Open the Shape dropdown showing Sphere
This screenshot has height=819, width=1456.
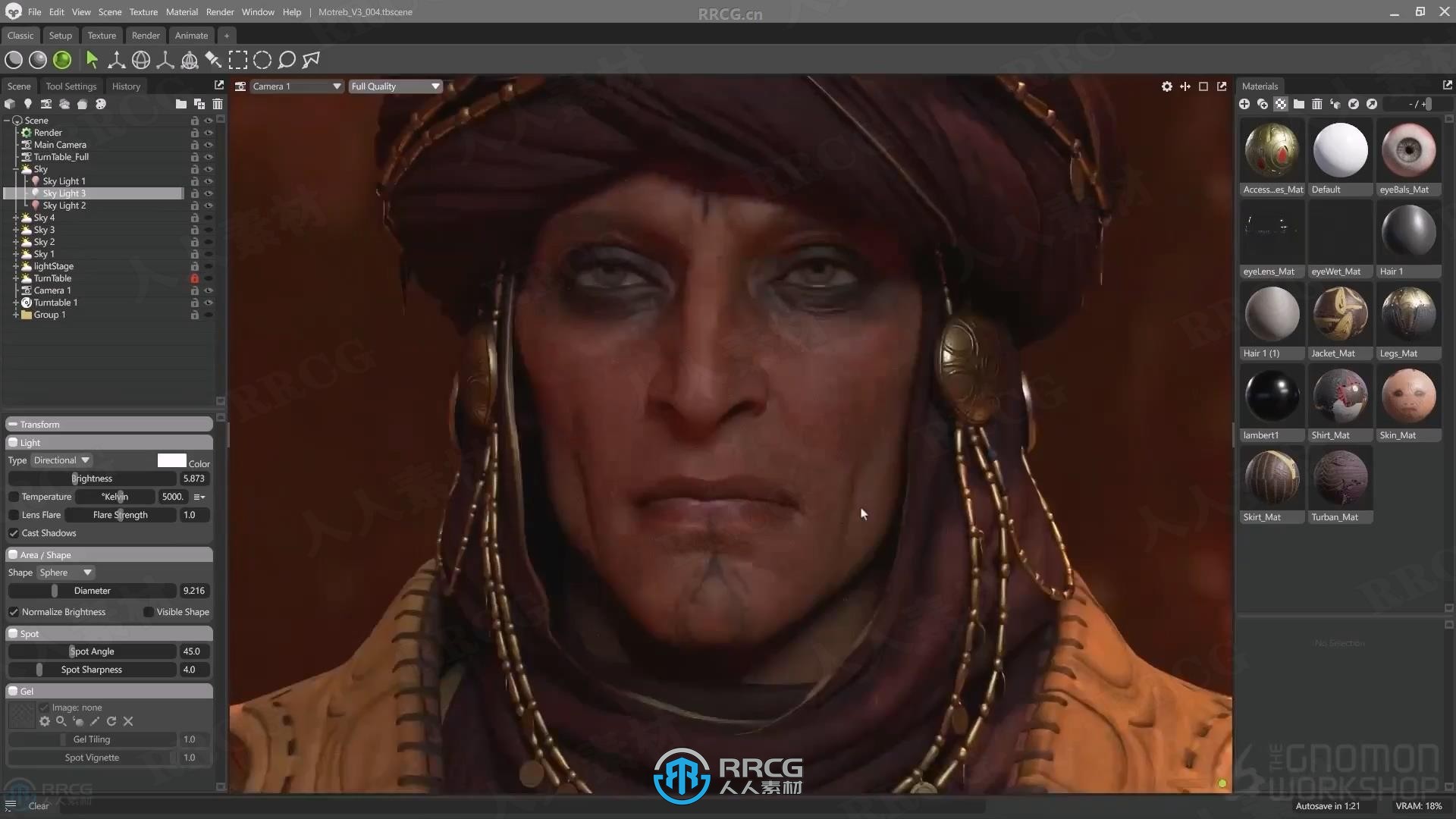[x=66, y=573]
